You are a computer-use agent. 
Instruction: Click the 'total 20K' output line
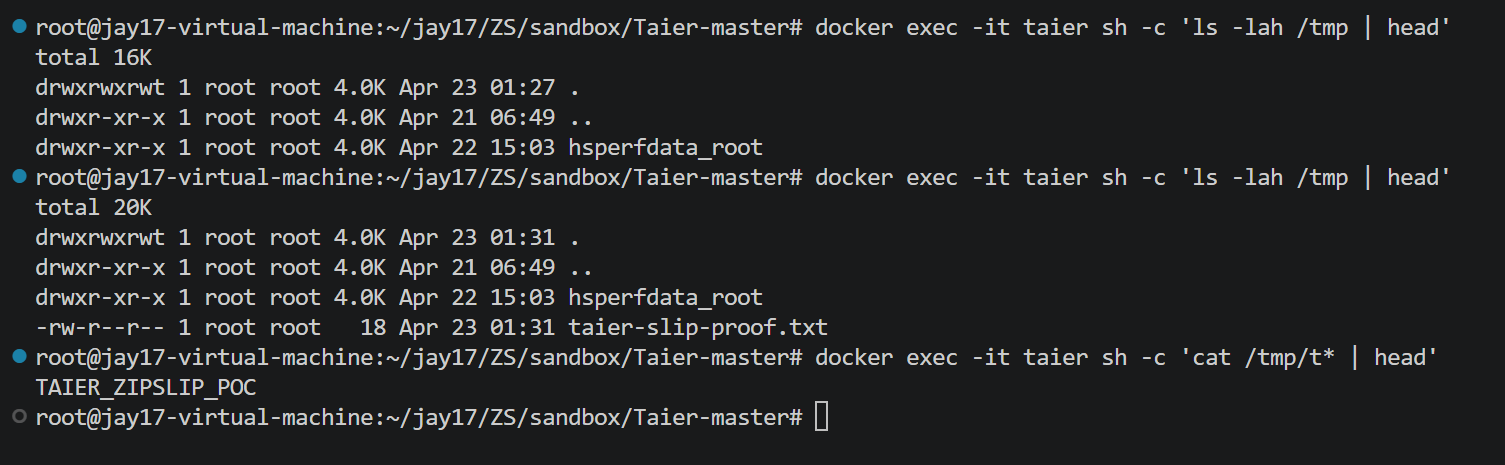click(x=93, y=208)
